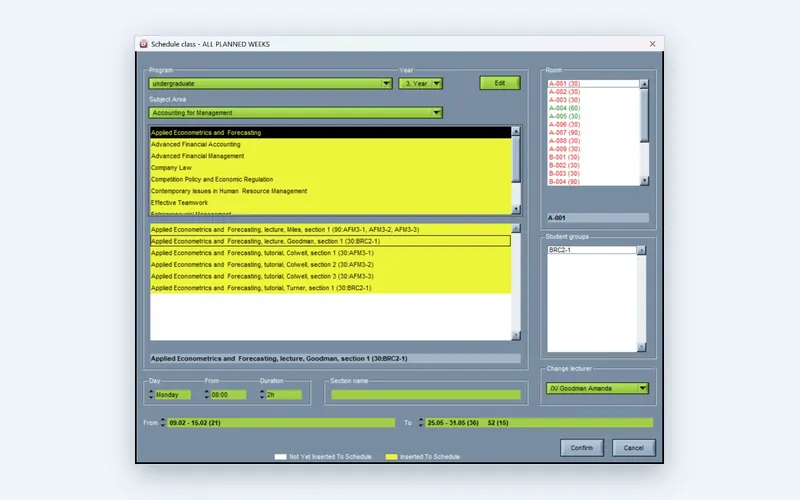Open the Year dropdown showing 3. Year
800x500 pixels.
[x=420, y=83]
